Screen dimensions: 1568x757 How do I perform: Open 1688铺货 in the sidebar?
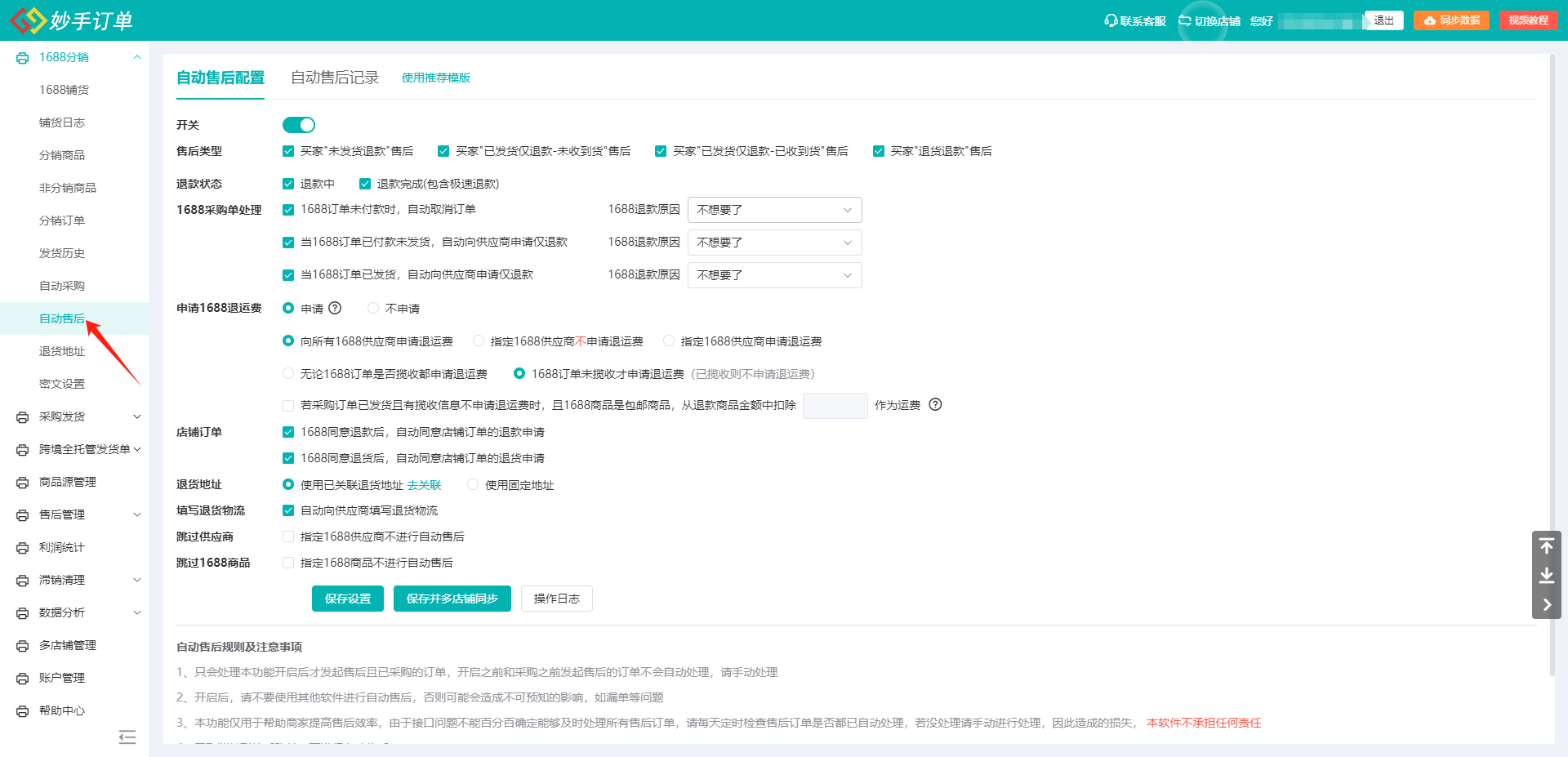[64, 90]
